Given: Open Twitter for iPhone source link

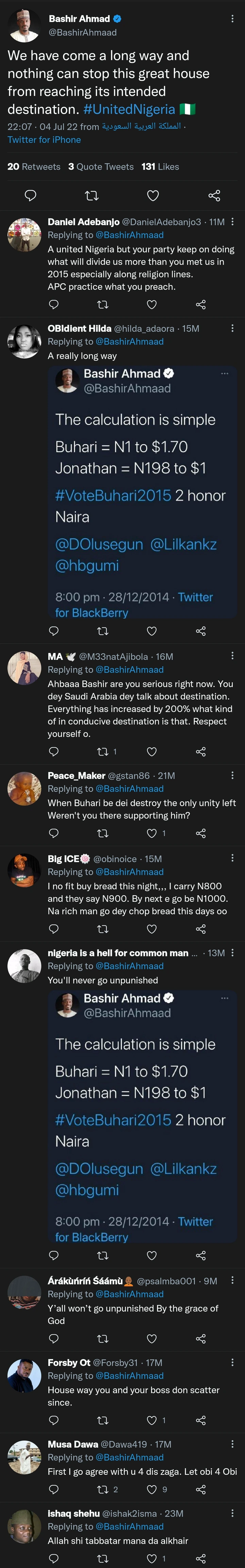Looking at the screenshot, I should point(44,140).
